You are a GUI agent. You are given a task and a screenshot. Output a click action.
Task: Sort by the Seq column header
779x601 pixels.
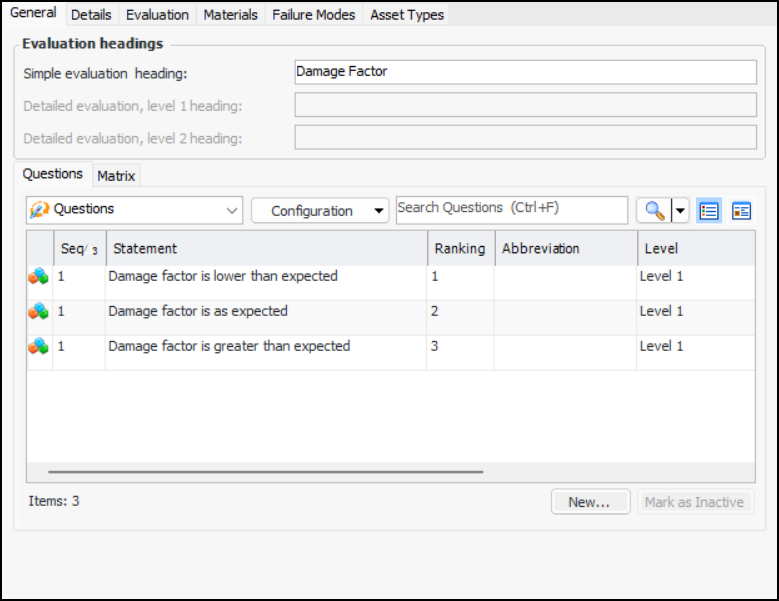point(78,249)
